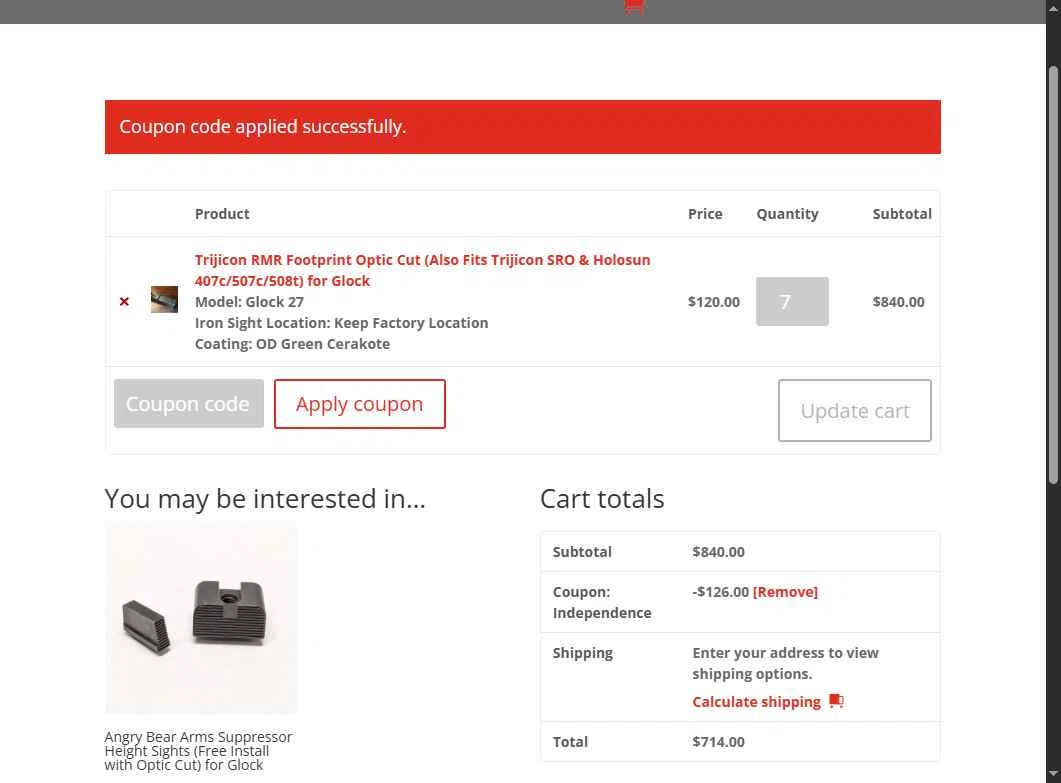Click the red cart icon in the top bar

click(x=634, y=6)
